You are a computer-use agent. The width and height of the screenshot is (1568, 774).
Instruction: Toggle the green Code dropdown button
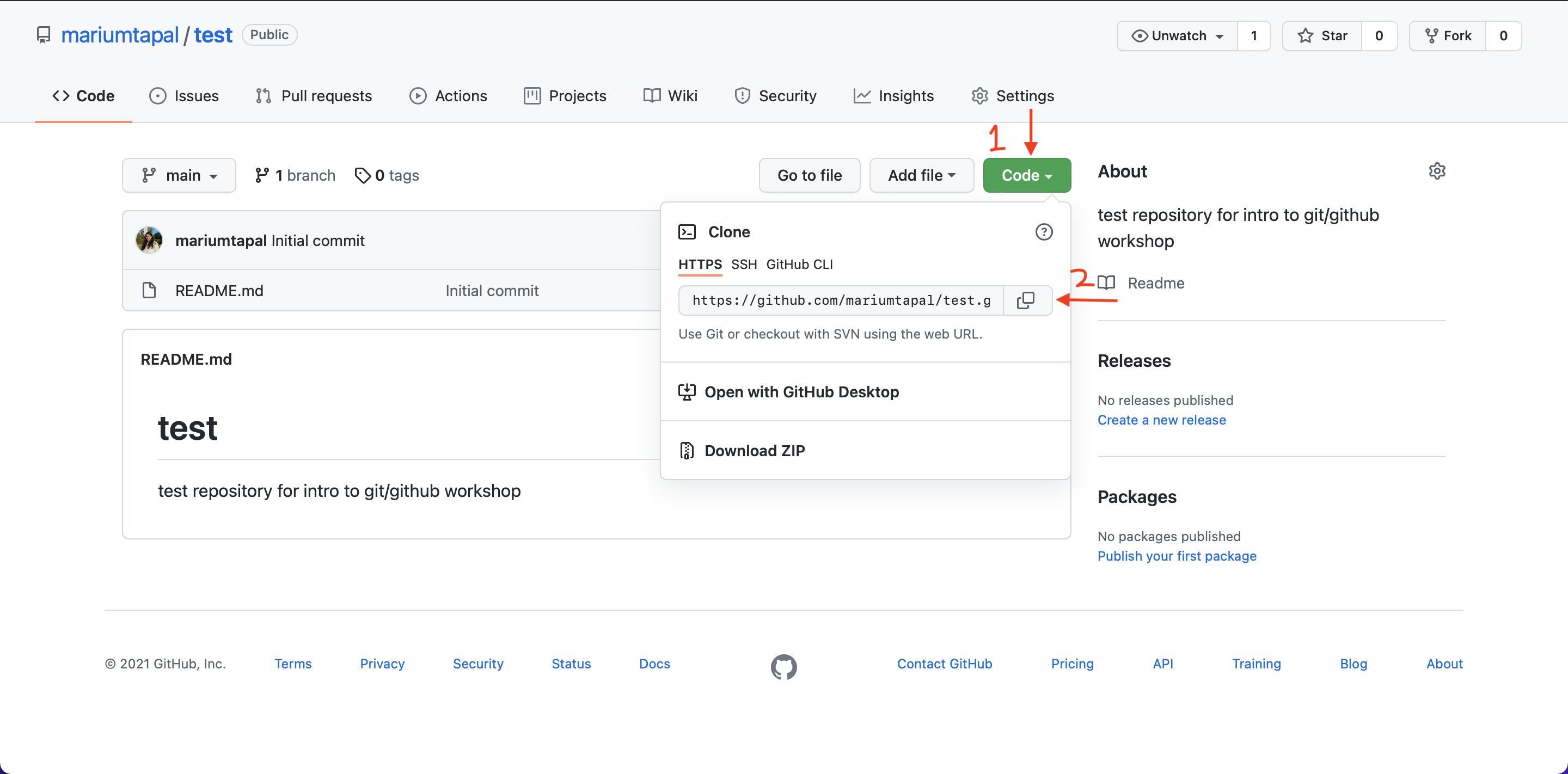pyautogui.click(x=1027, y=175)
